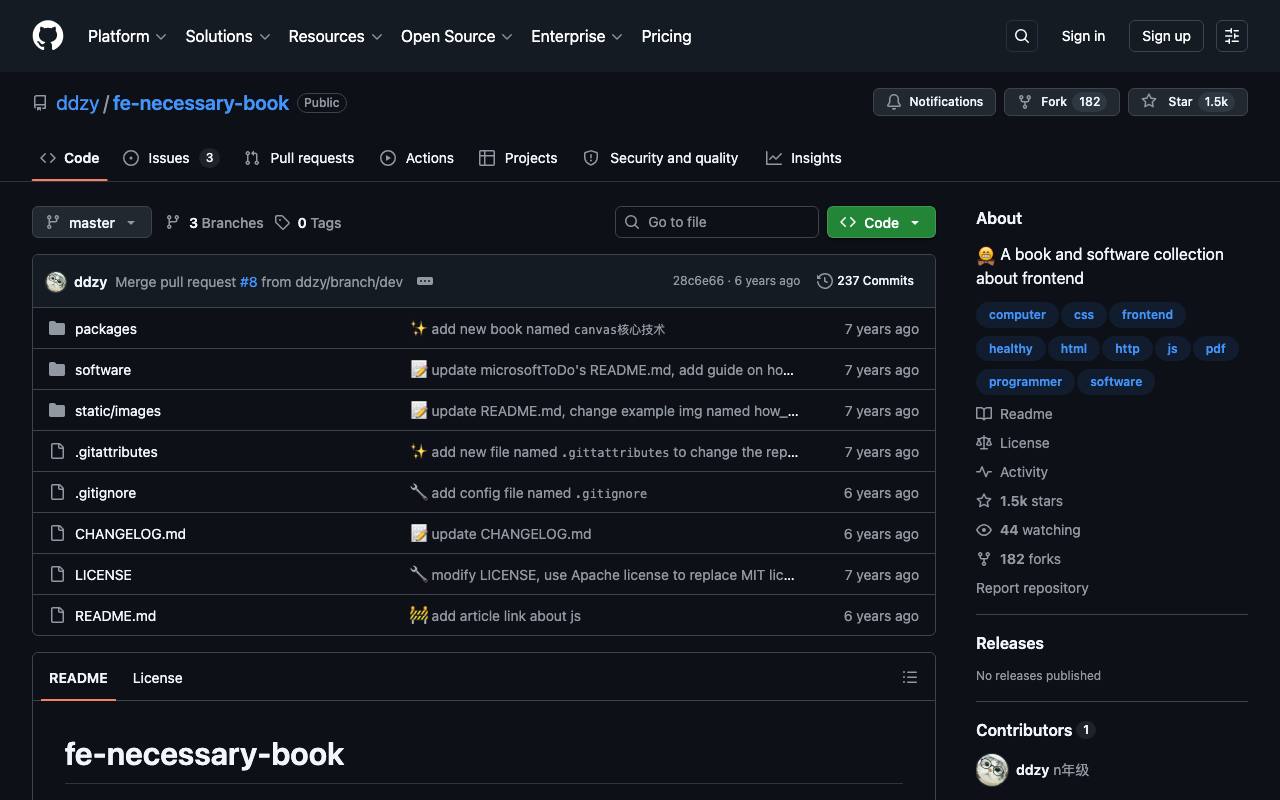
Task: Click the frontend topic tag
Action: pyautogui.click(x=1147, y=315)
